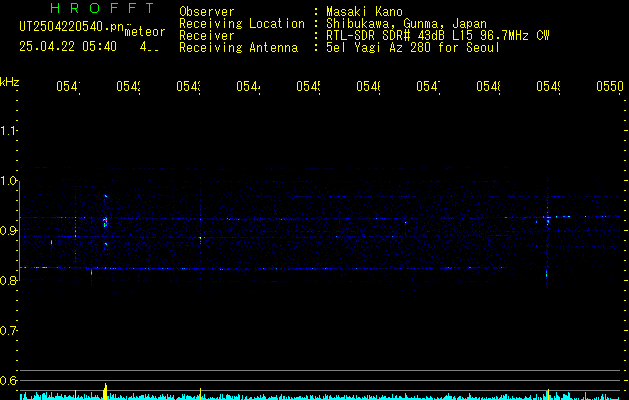Image resolution: width=629 pixels, height=400 pixels.
Task: Click receiver text RTL-SDR SDR# 43dB
Action: point(387,36)
